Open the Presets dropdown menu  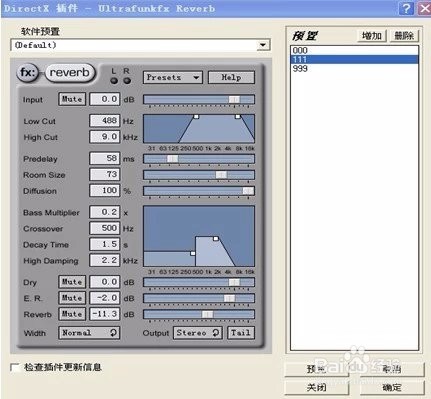173,78
